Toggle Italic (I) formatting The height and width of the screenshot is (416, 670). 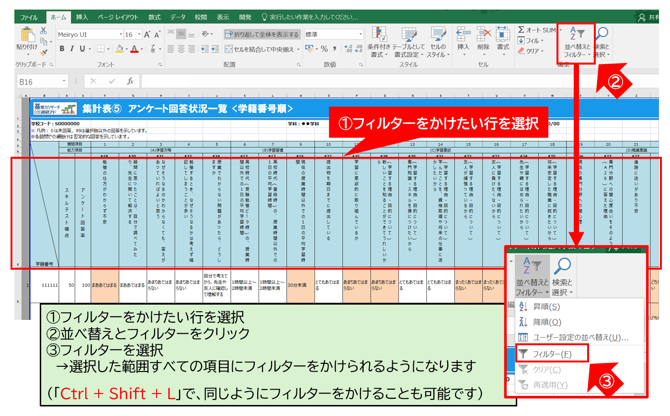(72, 49)
